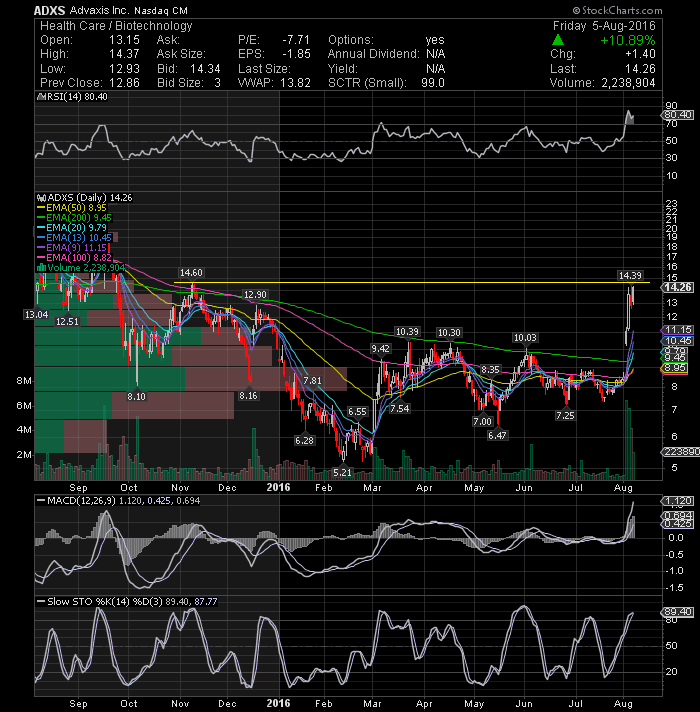Click the VWAP value 13.82
This screenshot has width=700, height=712.
(x=295, y=83)
